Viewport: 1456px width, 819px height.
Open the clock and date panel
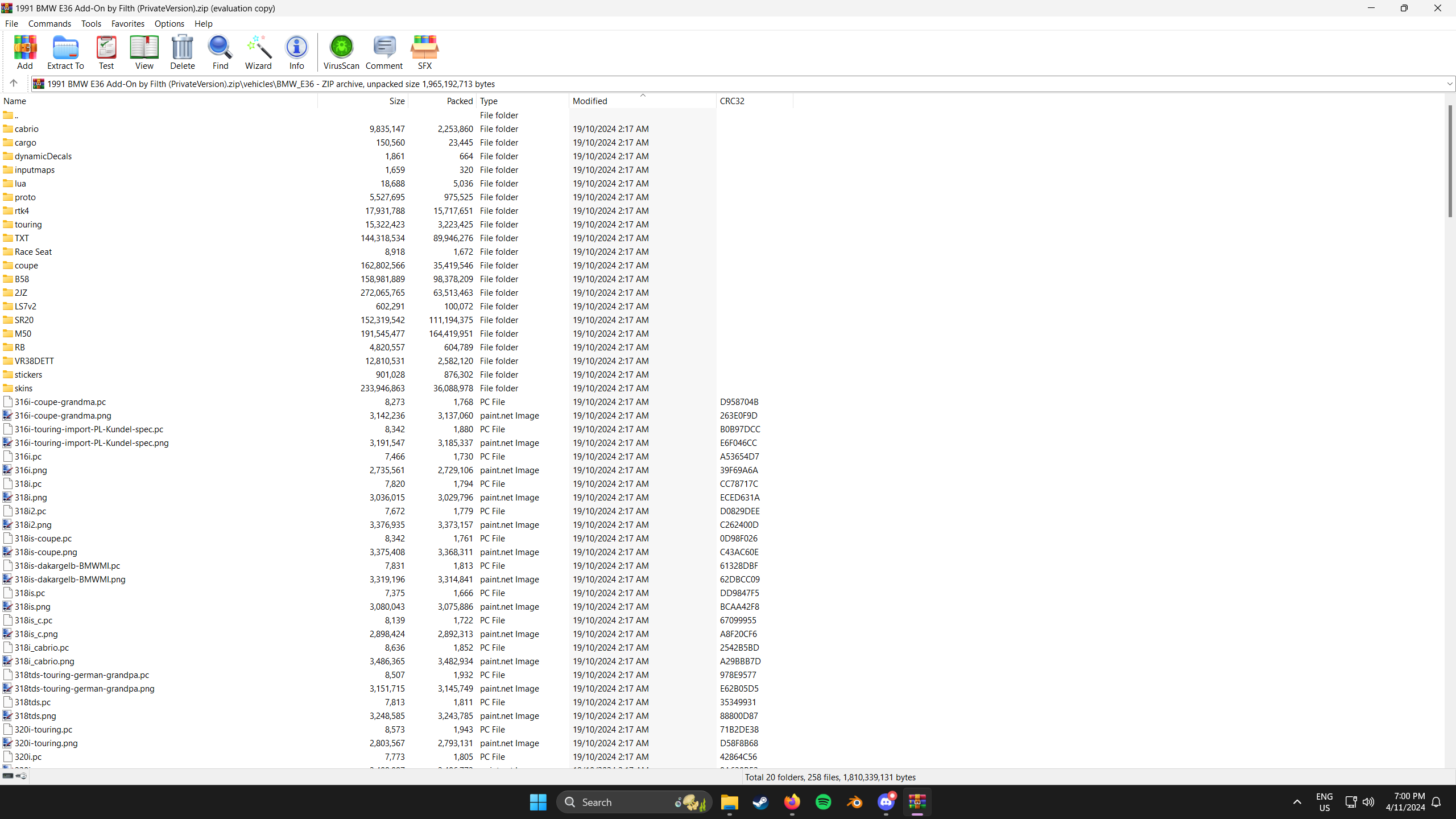coord(1405,802)
